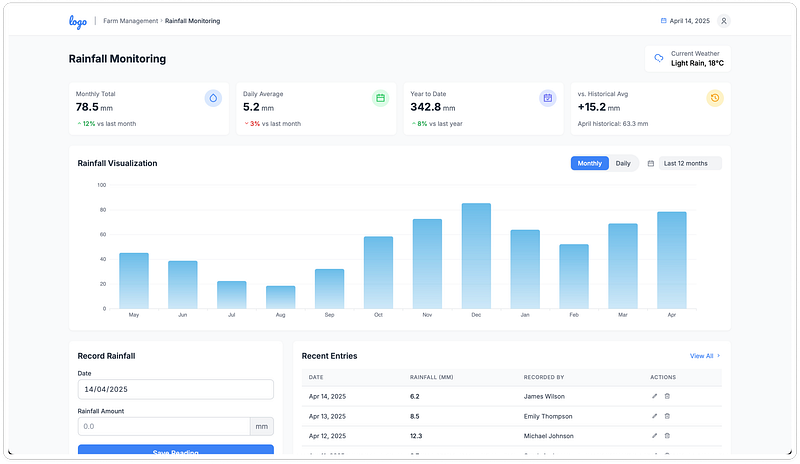
Task: Click '8% vs last year' trend text
Action: point(437,124)
